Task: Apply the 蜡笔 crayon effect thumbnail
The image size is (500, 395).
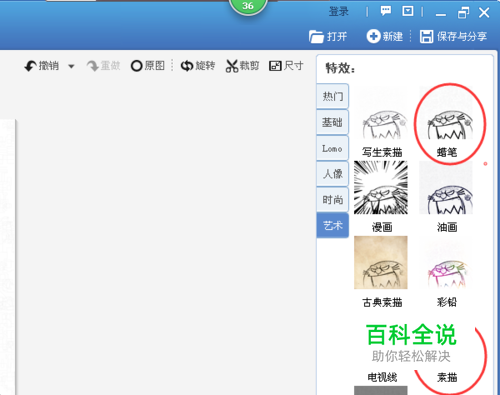Action: click(446, 113)
